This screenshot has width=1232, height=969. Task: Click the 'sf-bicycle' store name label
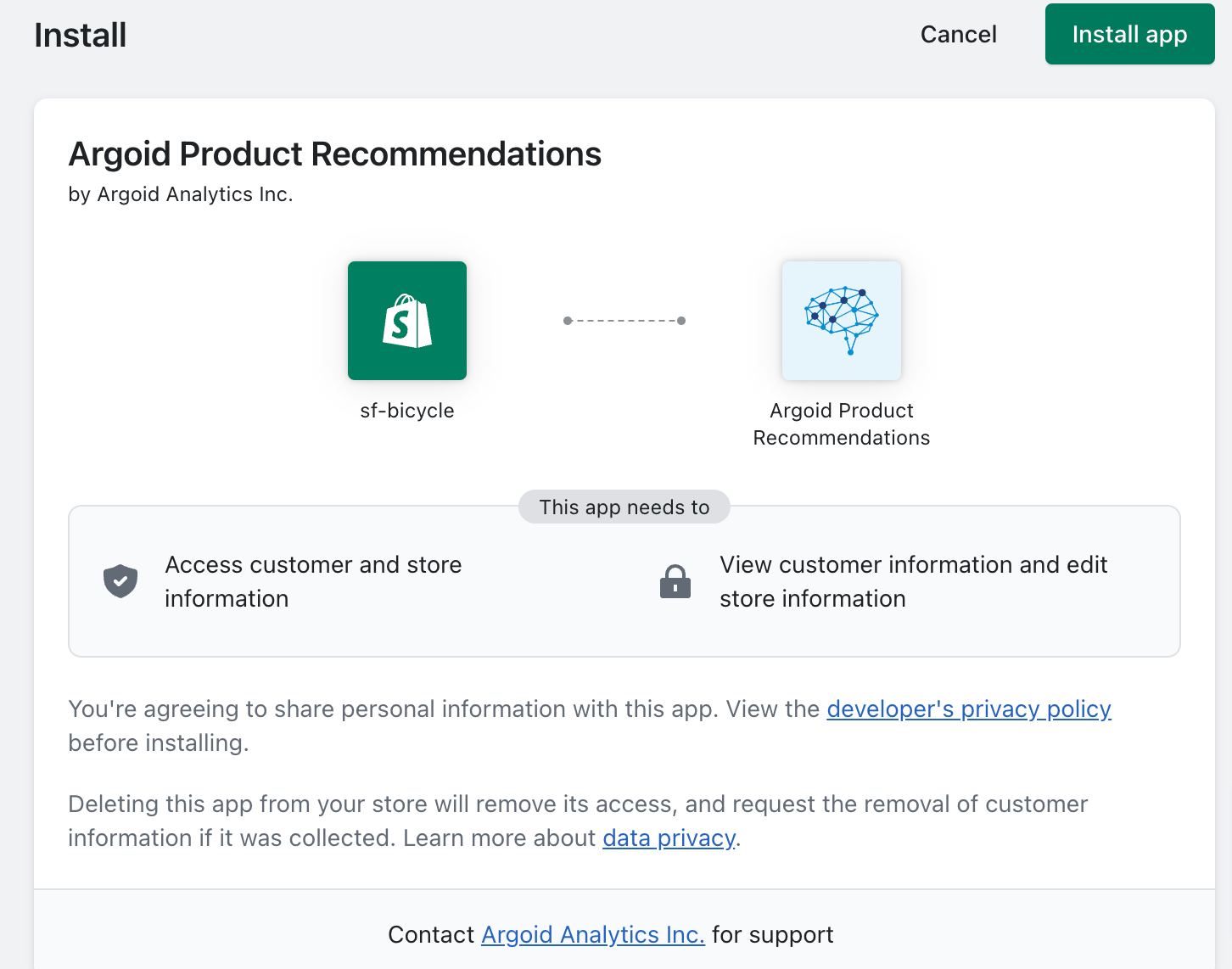click(407, 411)
